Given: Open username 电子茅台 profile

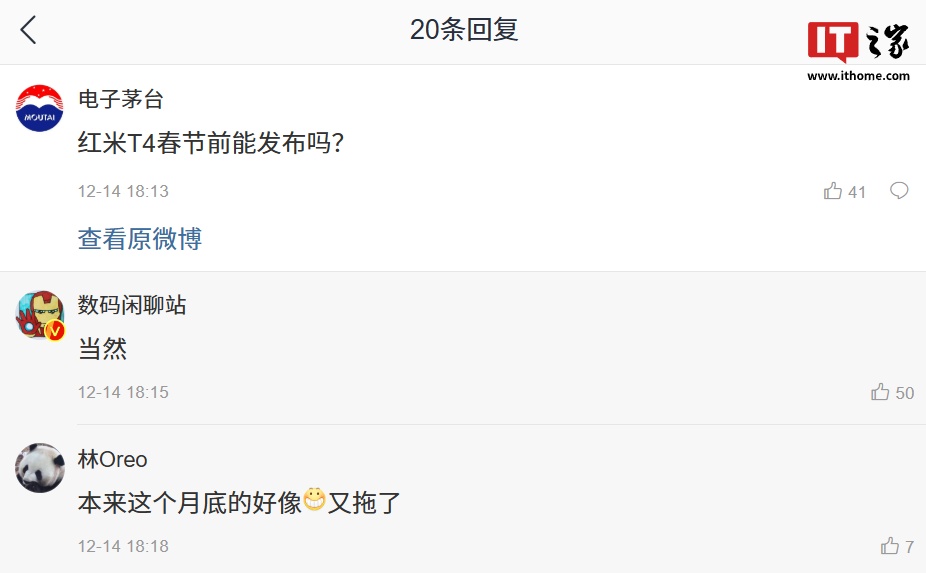Looking at the screenshot, I should (121, 99).
